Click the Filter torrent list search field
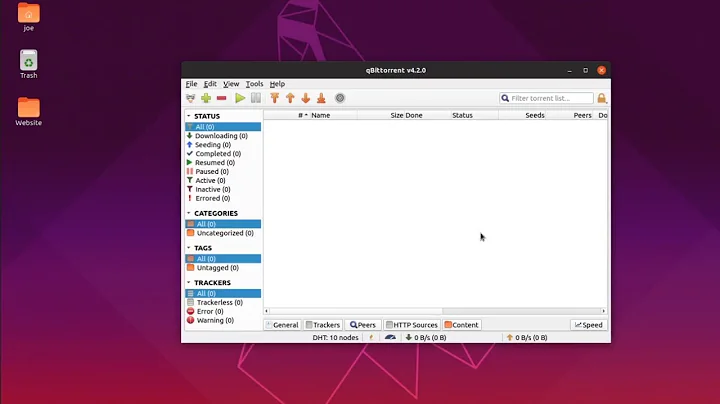 pos(546,98)
